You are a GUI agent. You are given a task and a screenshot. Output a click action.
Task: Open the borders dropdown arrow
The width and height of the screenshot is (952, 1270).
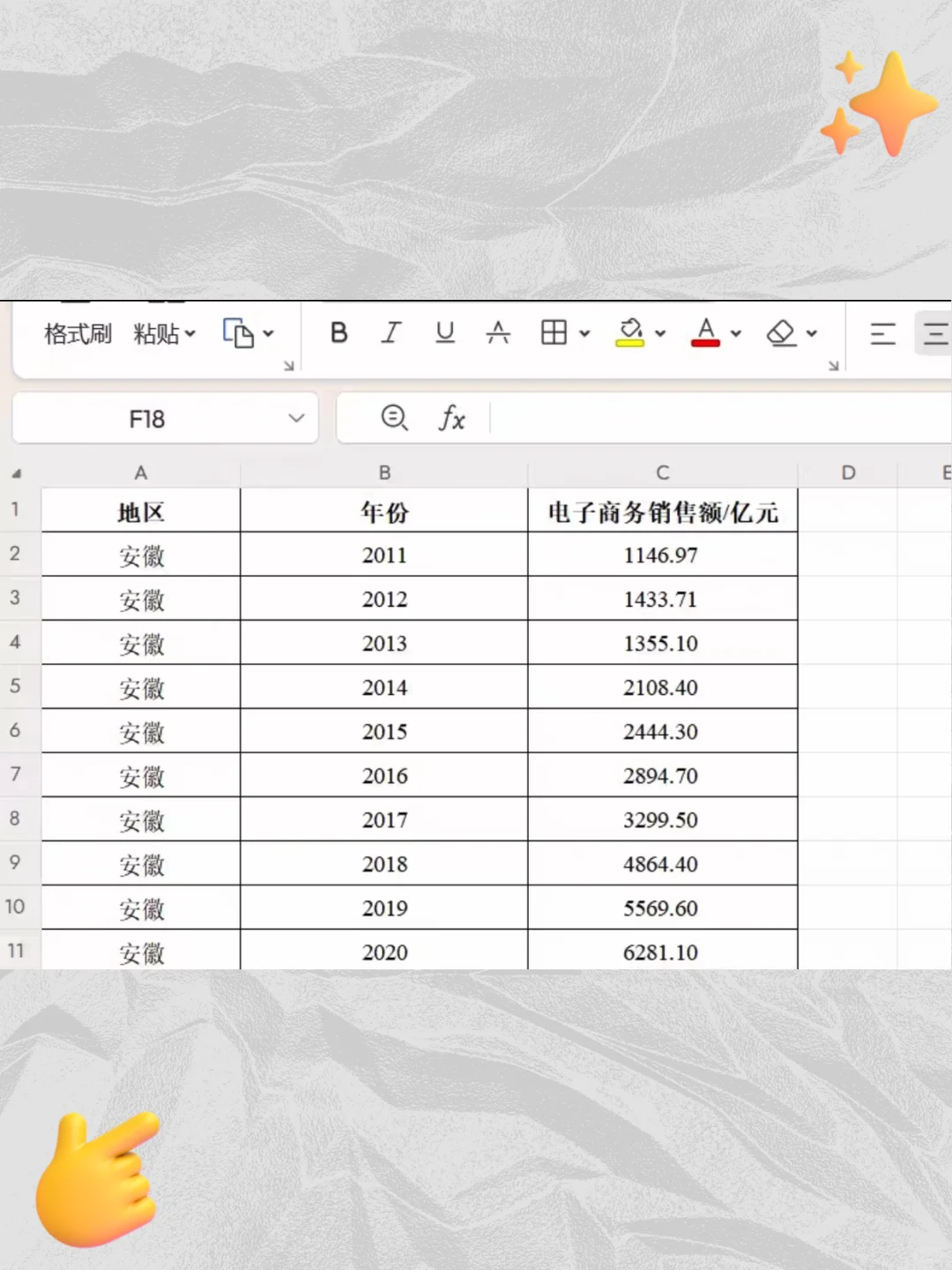point(584,335)
